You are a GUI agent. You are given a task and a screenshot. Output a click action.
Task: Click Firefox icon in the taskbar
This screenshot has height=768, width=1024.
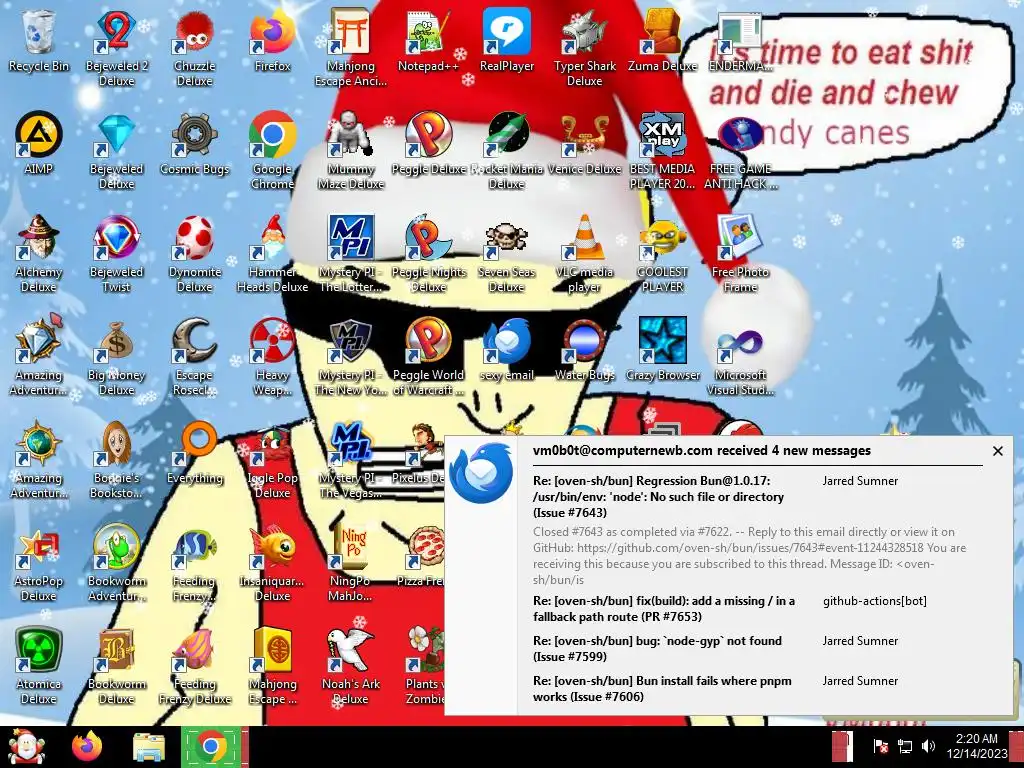pos(87,746)
